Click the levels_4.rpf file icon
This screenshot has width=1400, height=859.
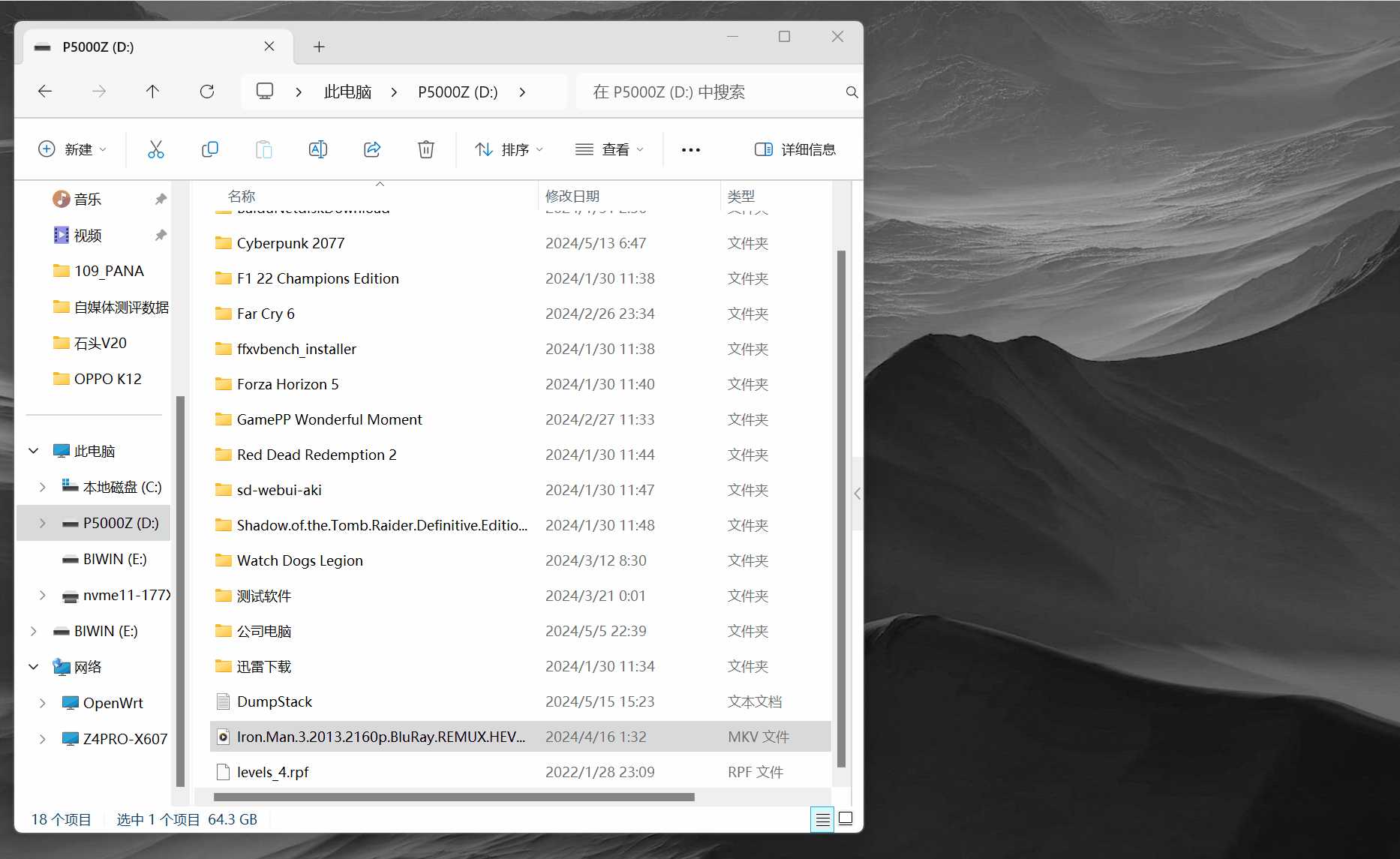tap(223, 772)
